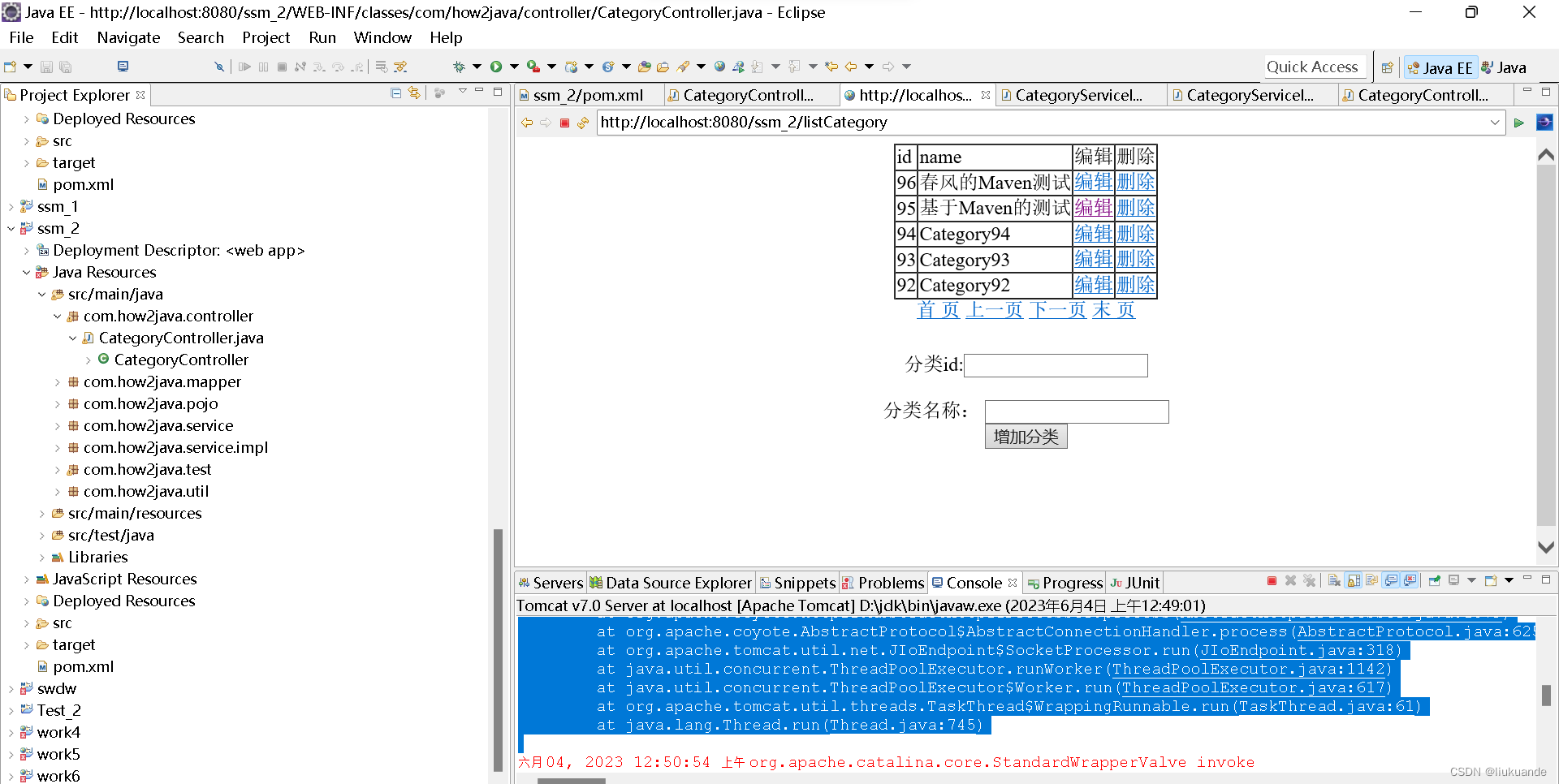1559x784 pixels.
Task: Open the Run button dropdown arrow
Action: (514, 67)
